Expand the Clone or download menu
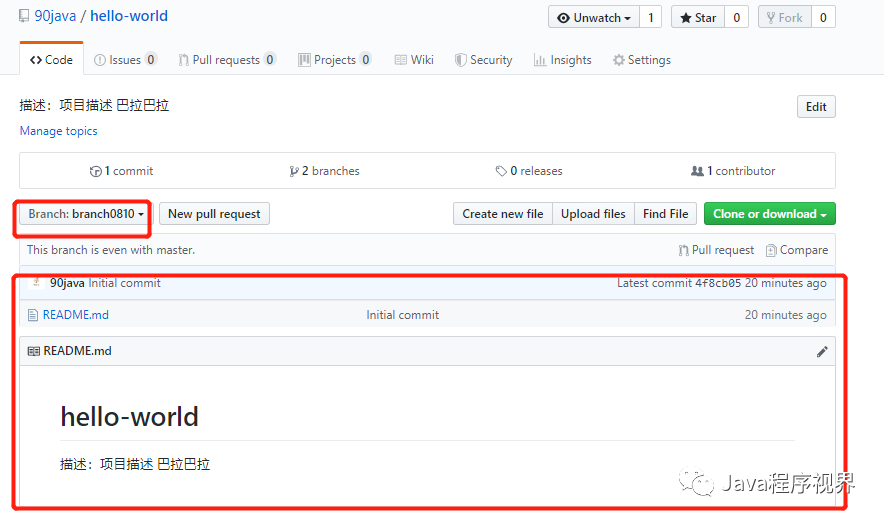This screenshot has width=884, height=522. [x=770, y=214]
